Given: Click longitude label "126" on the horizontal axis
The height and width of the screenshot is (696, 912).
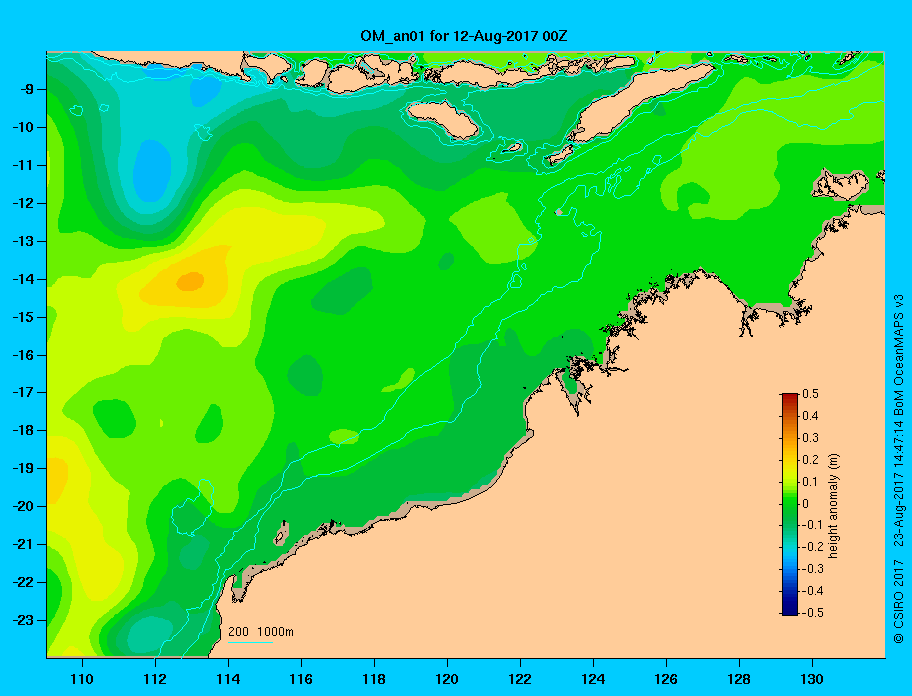Looking at the screenshot, I should (x=666, y=679).
